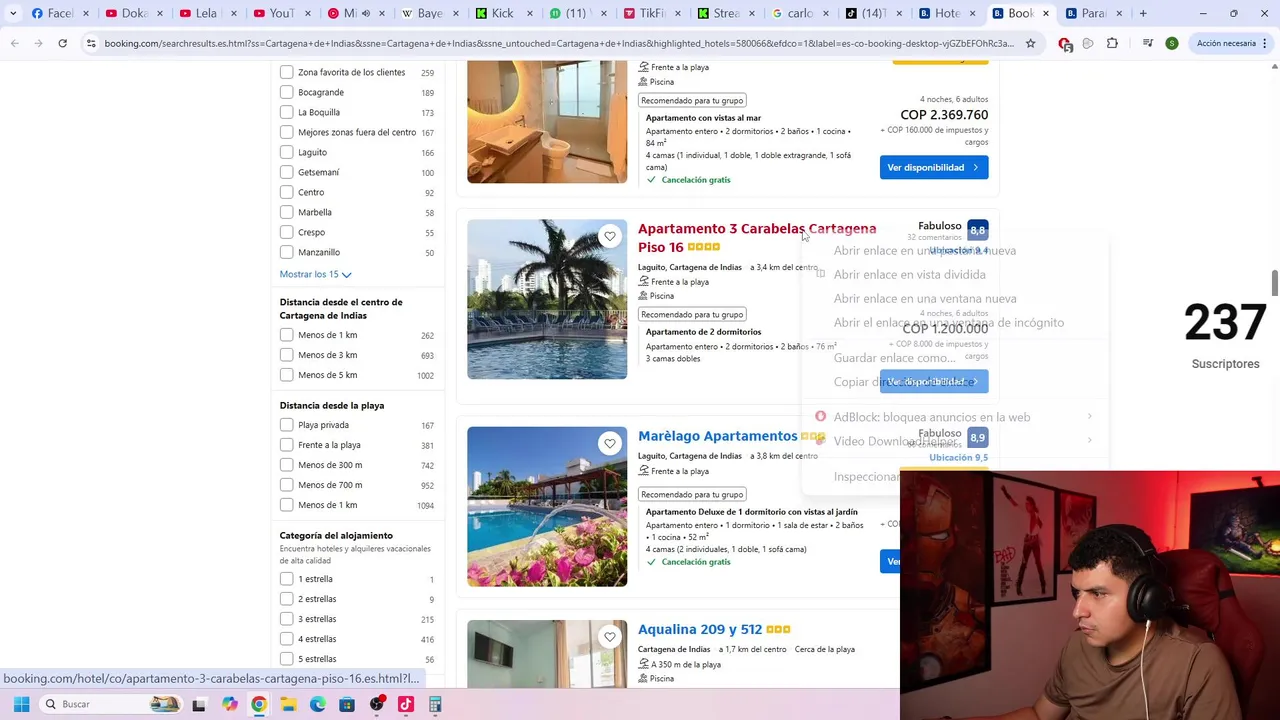Open the Chrome three-dot menu

click(1266, 43)
